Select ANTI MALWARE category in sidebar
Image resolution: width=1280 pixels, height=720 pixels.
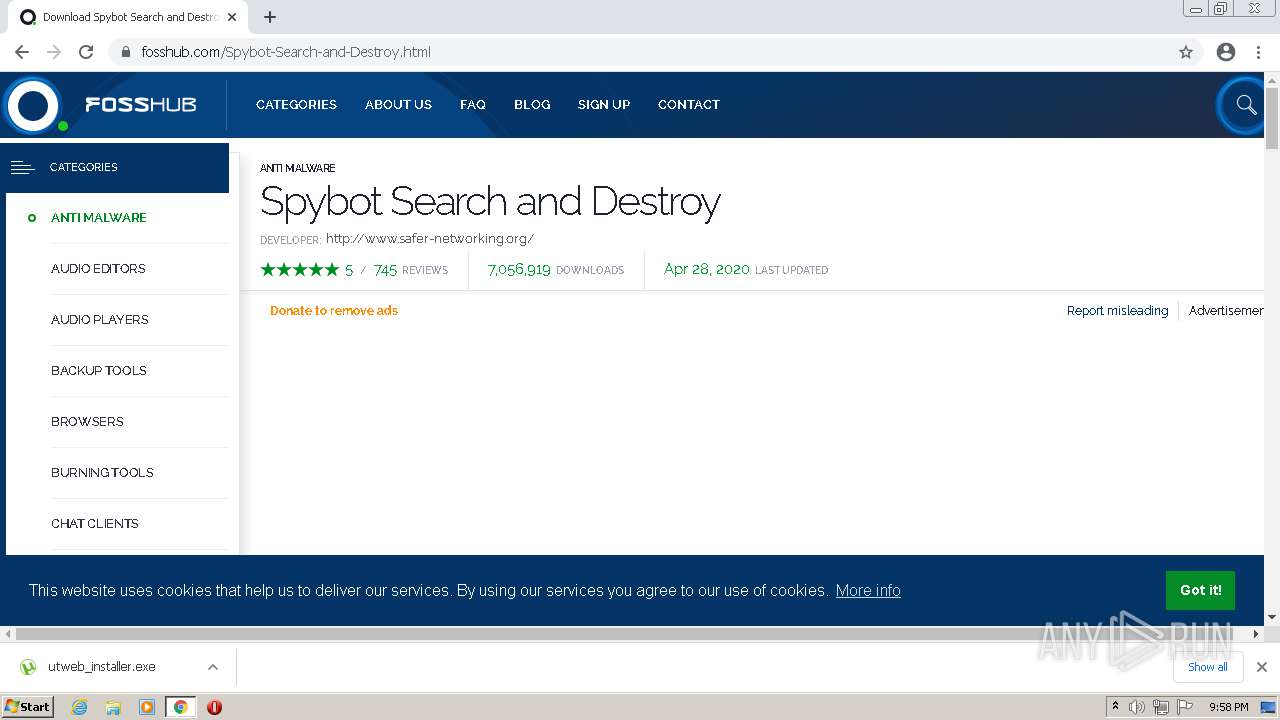(x=99, y=218)
